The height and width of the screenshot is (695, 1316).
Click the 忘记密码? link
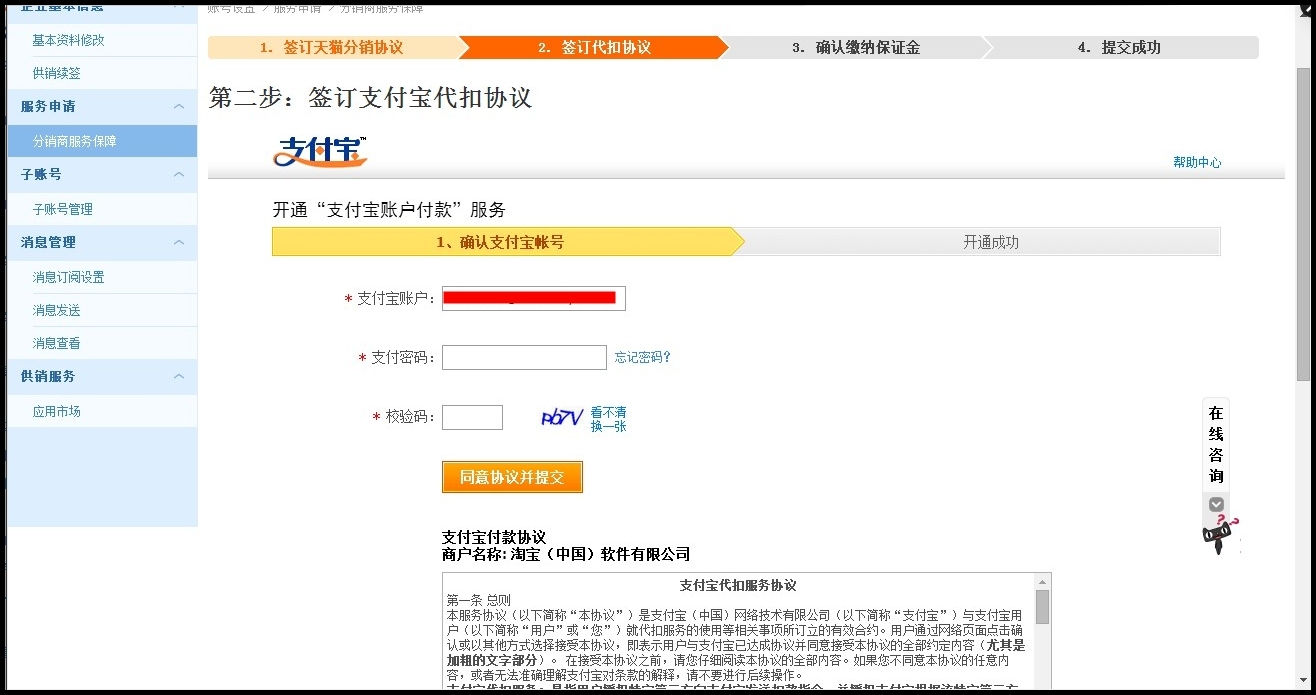pos(642,358)
